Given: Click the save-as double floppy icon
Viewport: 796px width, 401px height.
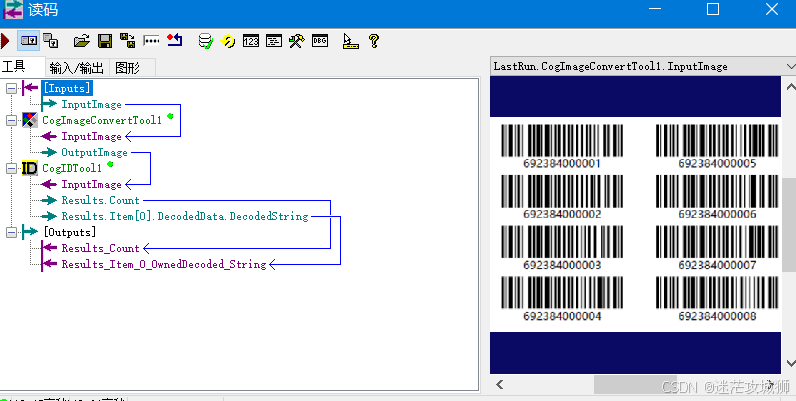Looking at the screenshot, I should [127, 41].
